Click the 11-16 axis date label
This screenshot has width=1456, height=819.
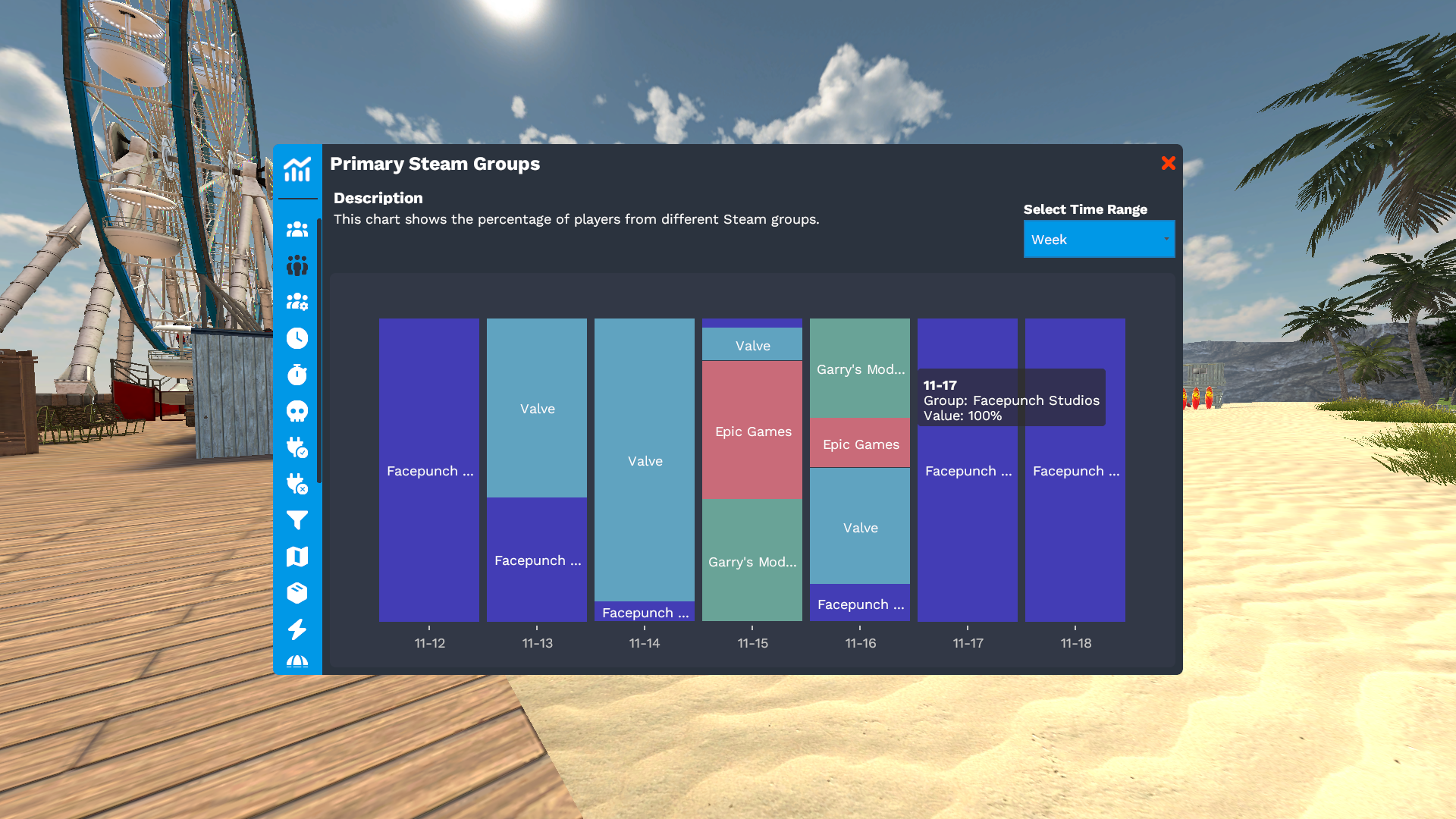(860, 643)
